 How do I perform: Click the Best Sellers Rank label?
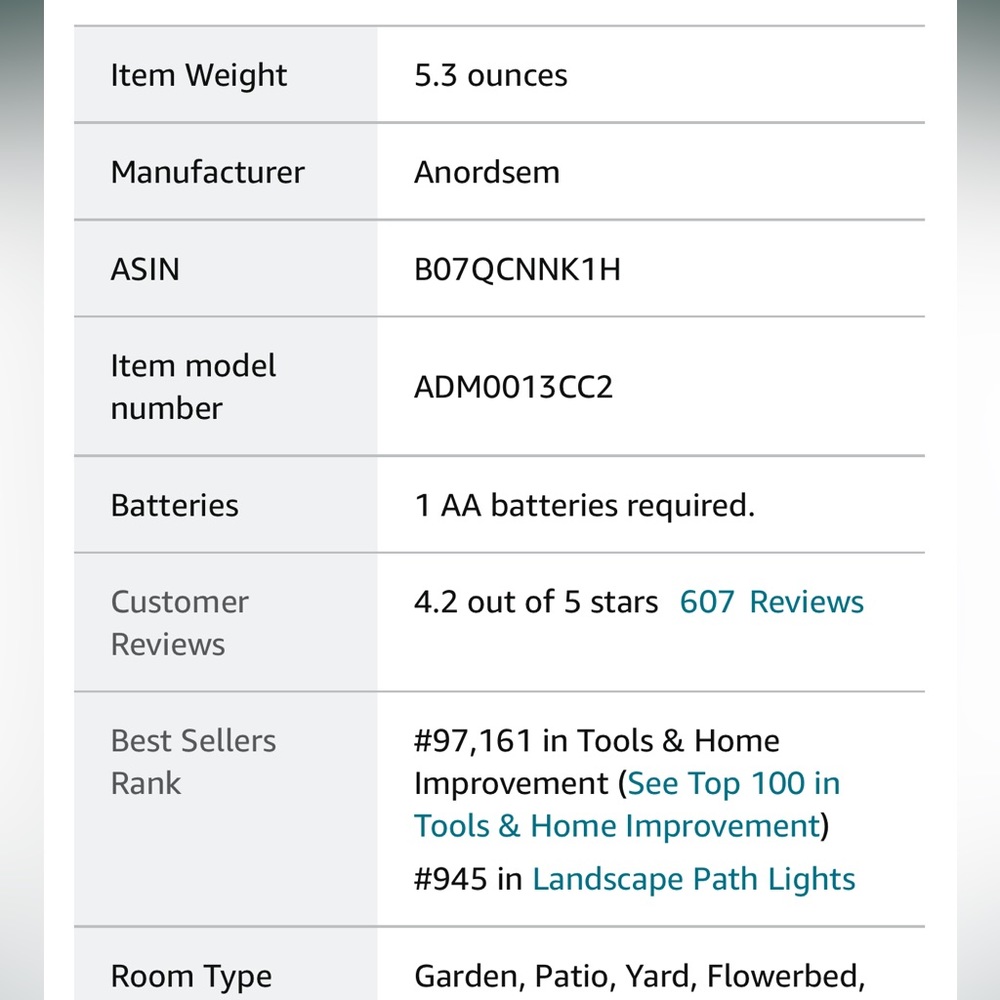click(x=193, y=761)
